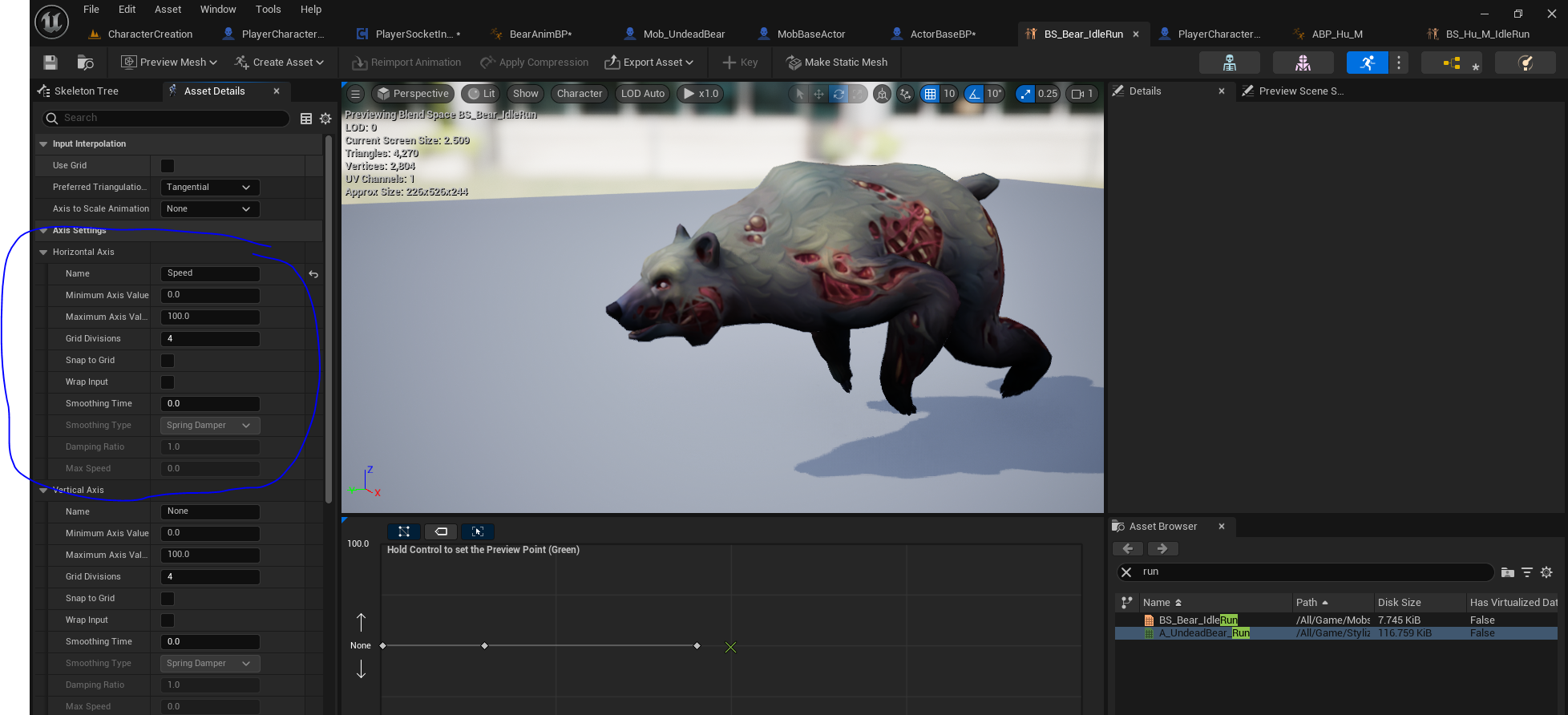Switch to Mob_UndeadBear tab
This screenshot has height=715, width=1568.
pyautogui.click(x=684, y=34)
